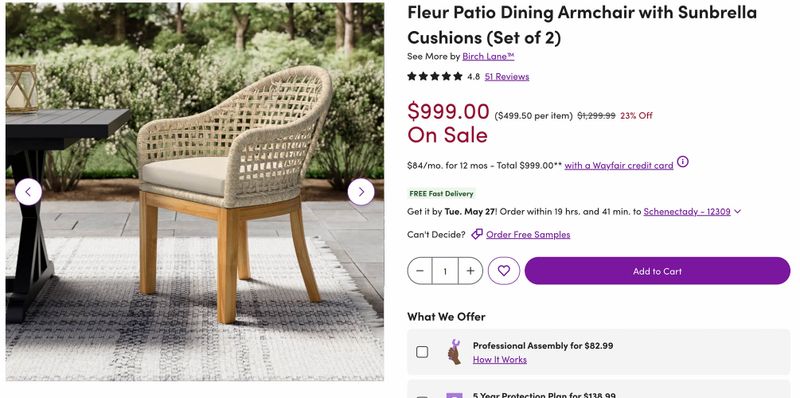Check the Professional Assembly checkbox
Image resolution: width=800 pixels, height=398 pixels.
pos(422,352)
